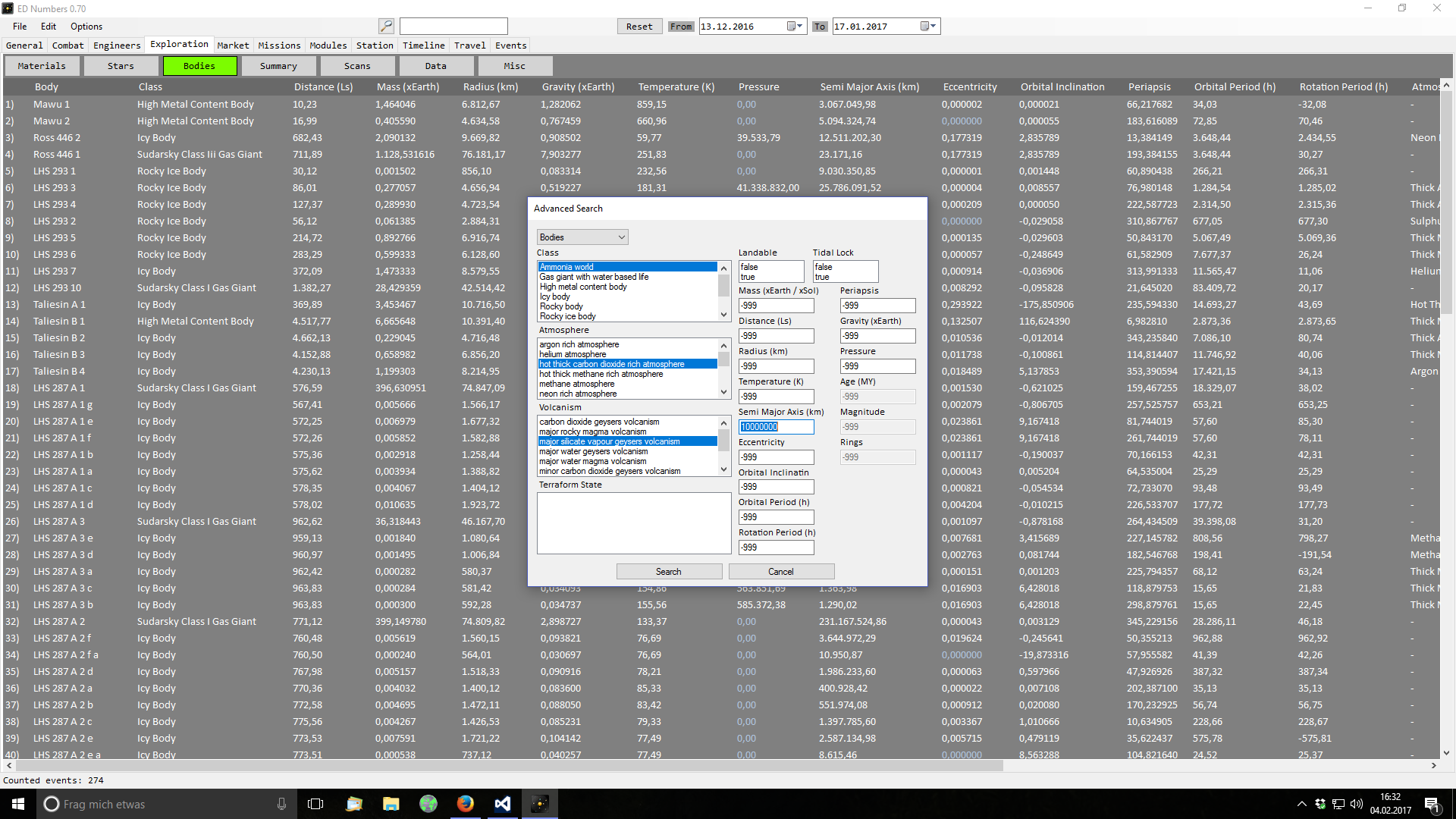1456x819 pixels.
Task: Open the Misc sub-tab
Action: click(x=515, y=66)
